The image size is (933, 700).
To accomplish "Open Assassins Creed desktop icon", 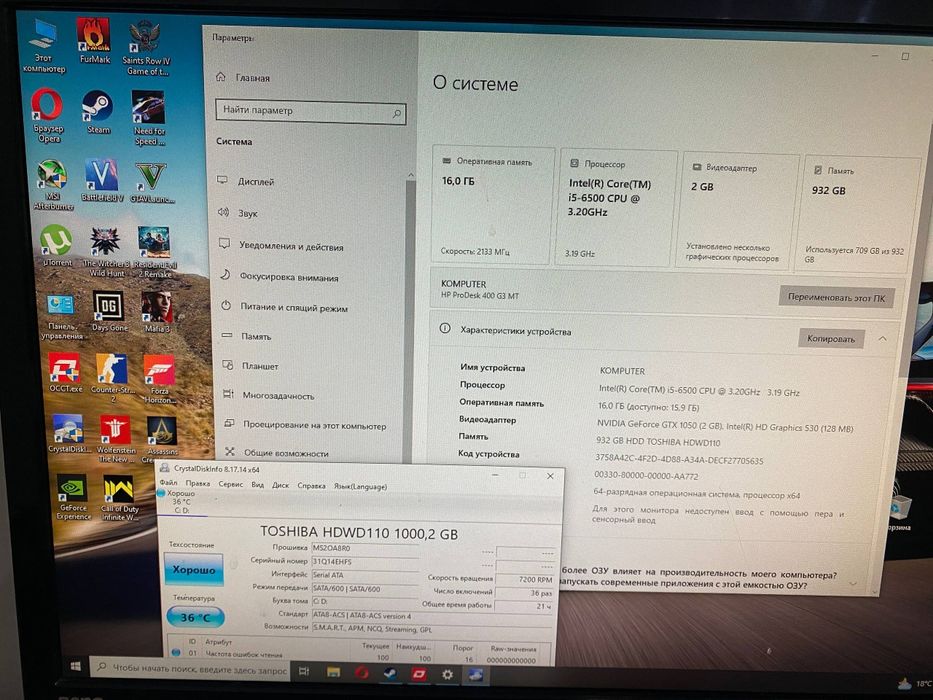I will click(x=161, y=439).
